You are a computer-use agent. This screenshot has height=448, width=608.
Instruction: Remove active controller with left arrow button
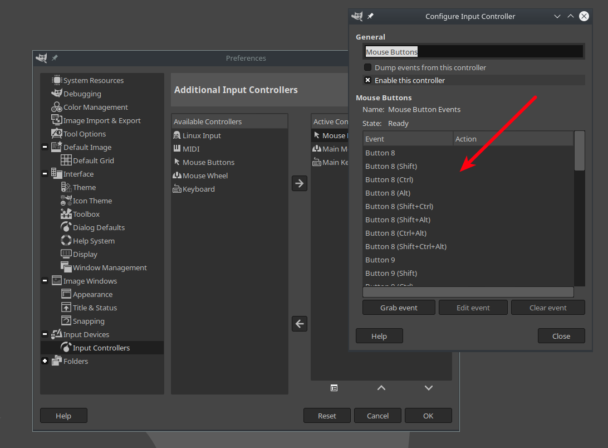[299, 323]
